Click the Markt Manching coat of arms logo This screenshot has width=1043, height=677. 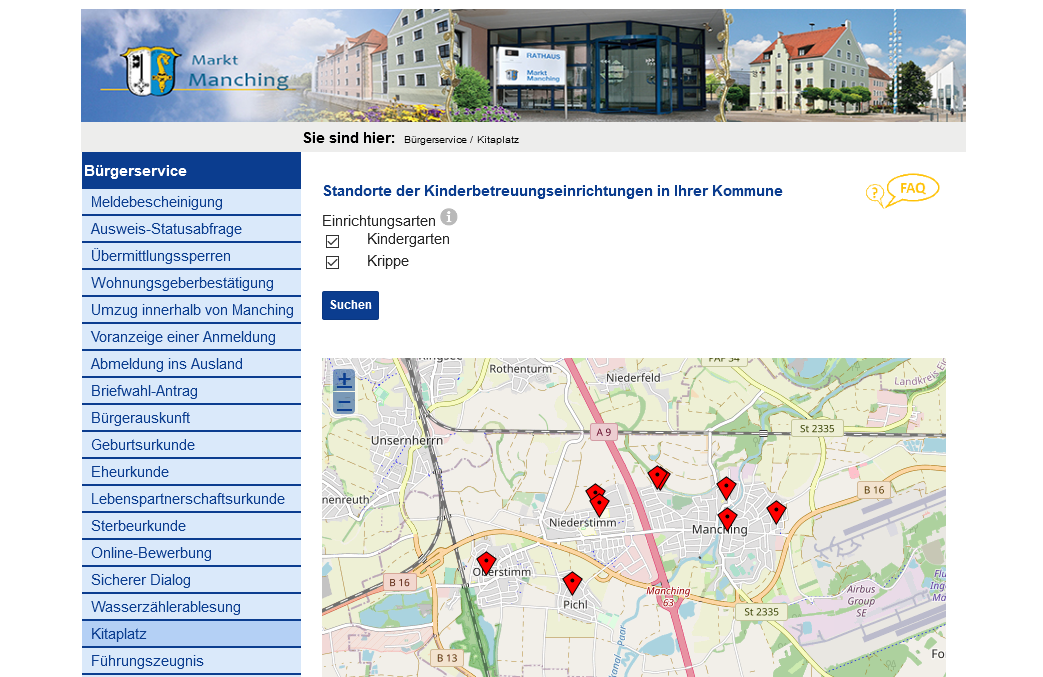point(150,71)
